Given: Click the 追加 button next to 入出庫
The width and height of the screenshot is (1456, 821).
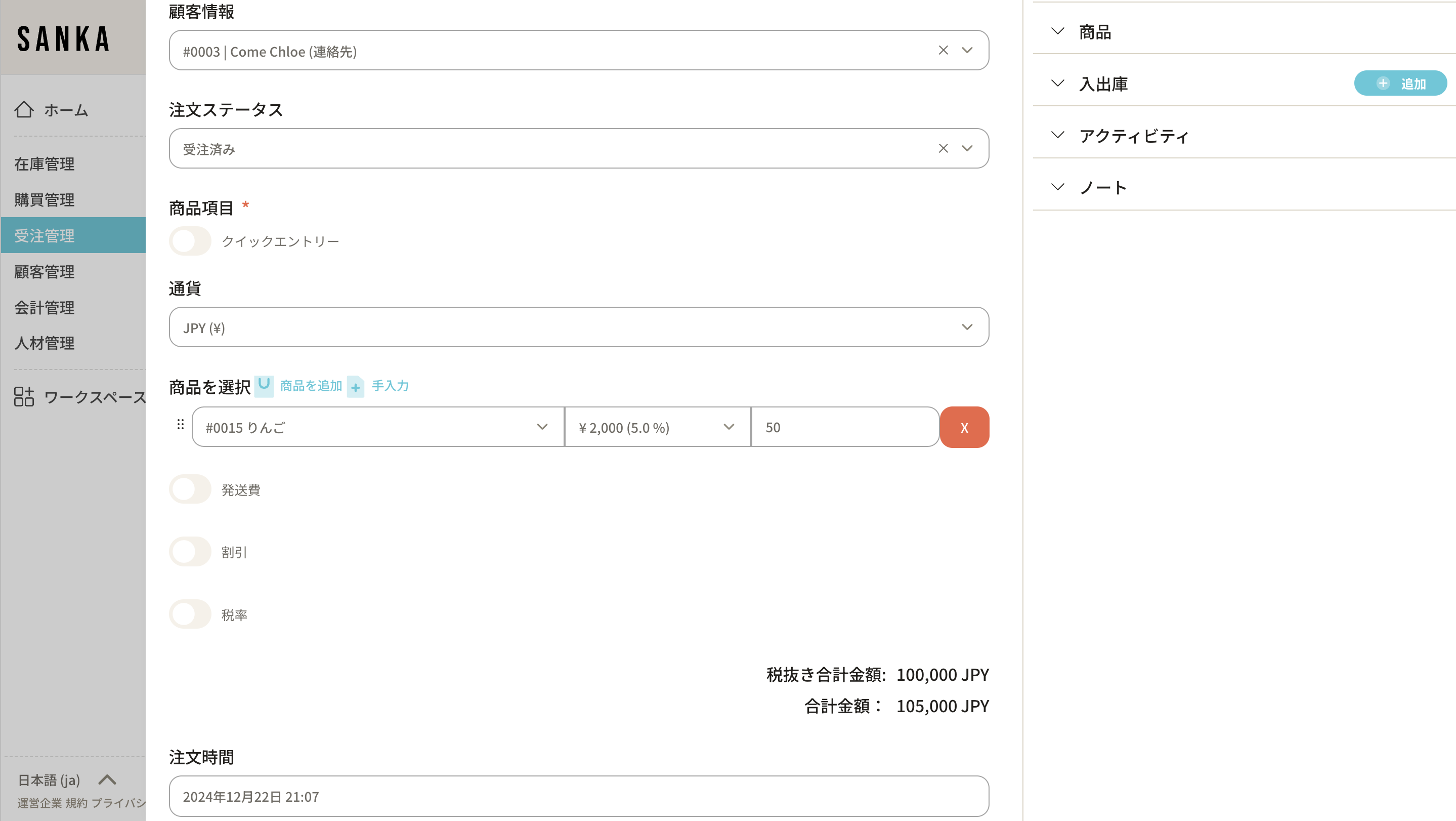Looking at the screenshot, I should [x=1400, y=84].
